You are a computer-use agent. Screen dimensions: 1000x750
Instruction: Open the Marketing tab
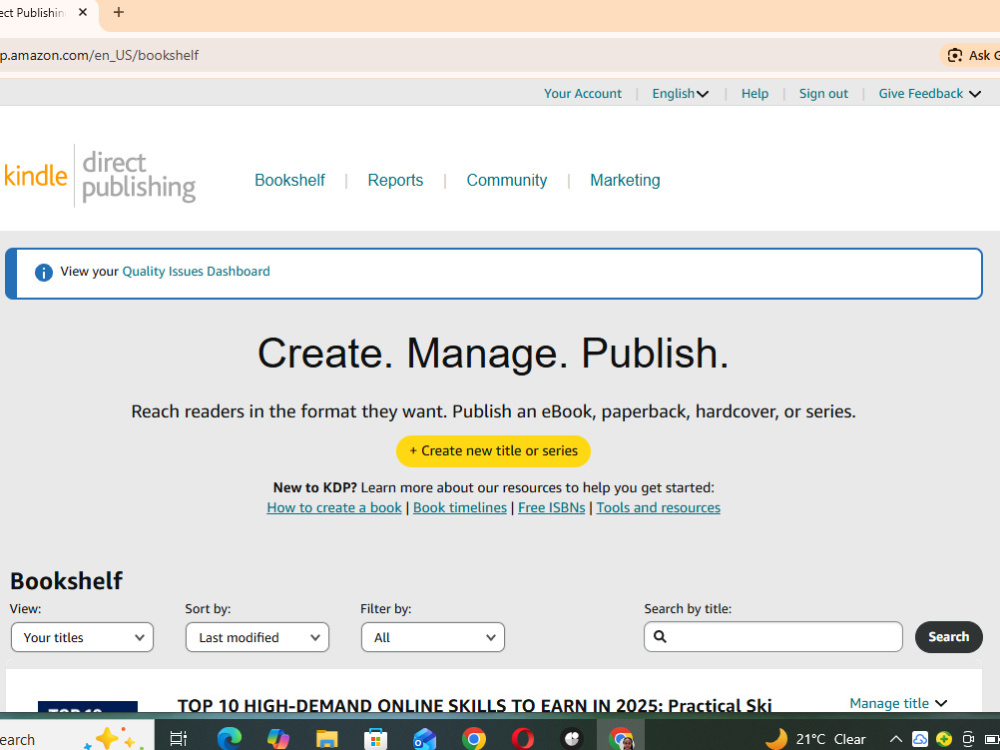[625, 180]
